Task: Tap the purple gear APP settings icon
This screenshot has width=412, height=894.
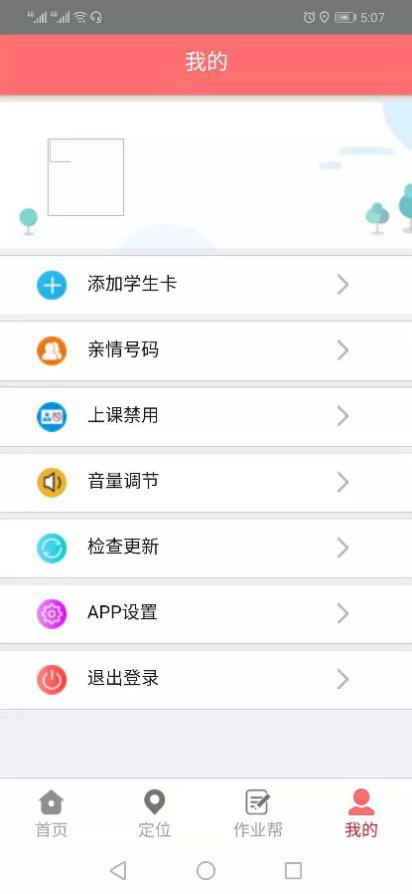Action: [x=52, y=614]
